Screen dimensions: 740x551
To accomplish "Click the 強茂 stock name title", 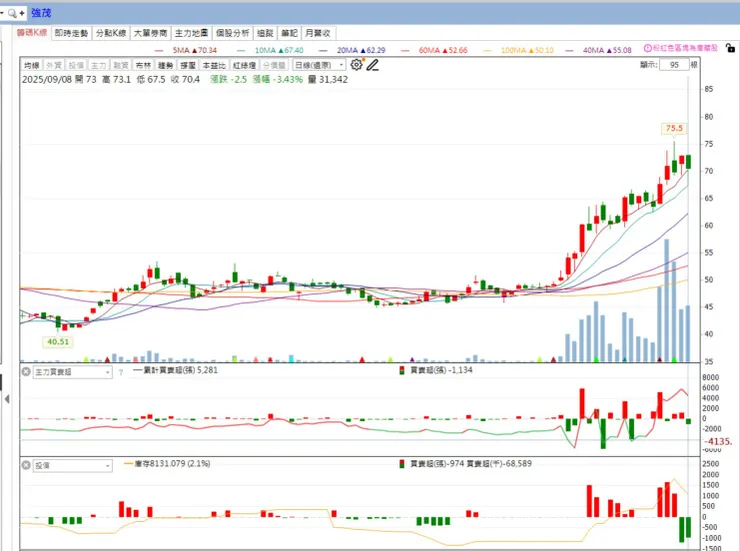I will [x=41, y=13].
